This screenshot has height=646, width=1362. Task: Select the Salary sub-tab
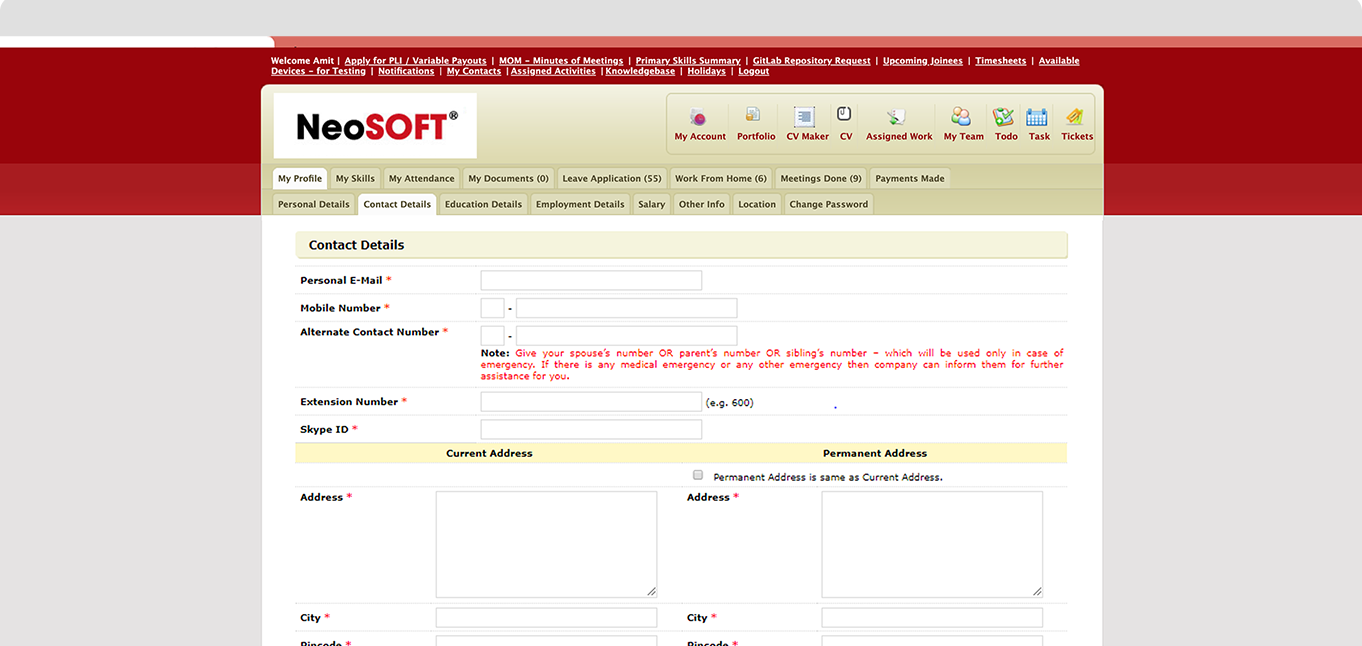tap(652, 204)
